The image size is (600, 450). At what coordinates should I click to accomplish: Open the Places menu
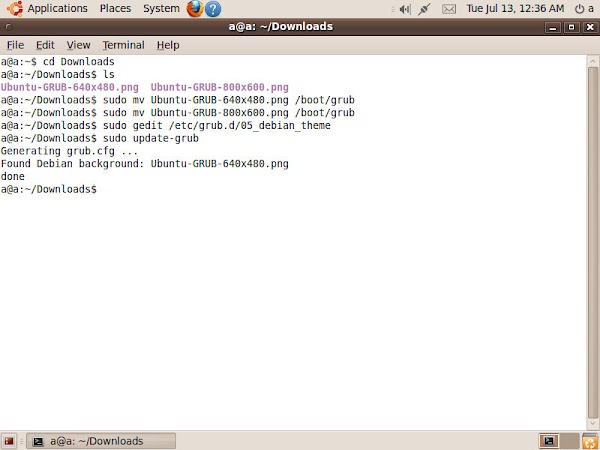point(115,8)
